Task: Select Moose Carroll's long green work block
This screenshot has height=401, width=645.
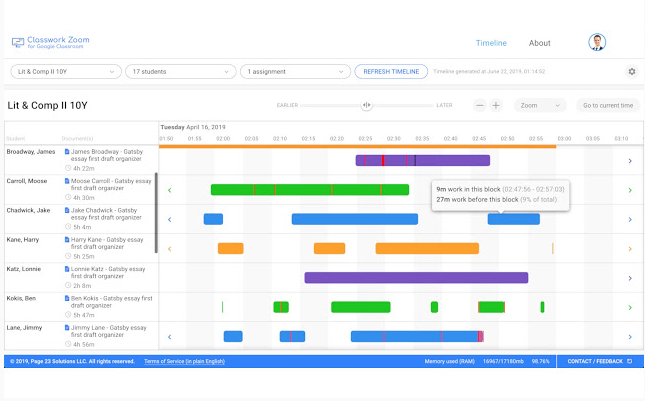Action: click(x=310, y=190)
